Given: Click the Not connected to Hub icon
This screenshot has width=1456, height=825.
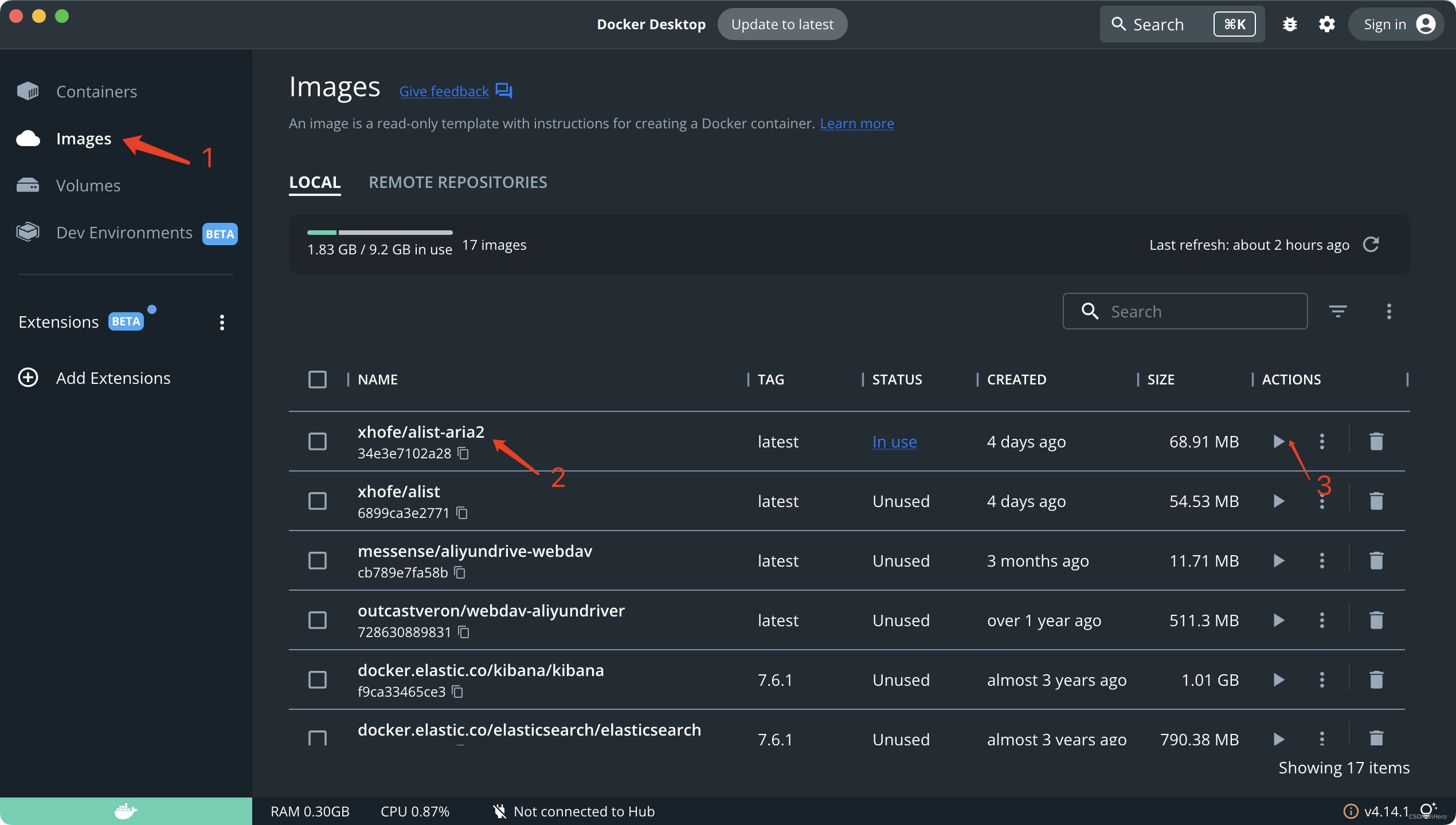Looking at the screenshot, I should click(499, 811).
